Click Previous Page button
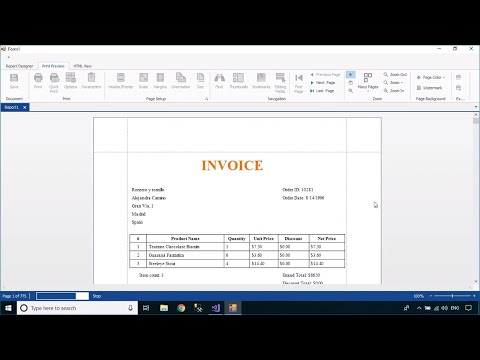 [x=325, y=75]
